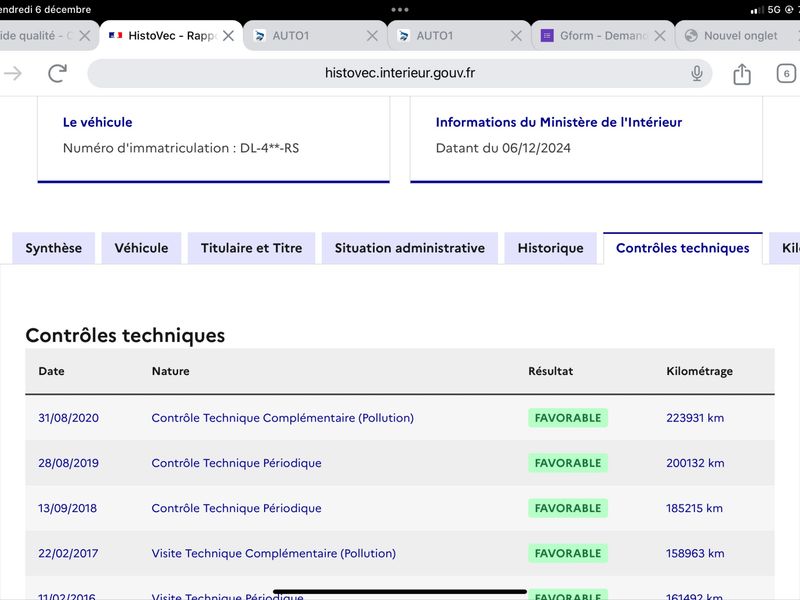The width and height of the screenshot is (800, 600).
Task: Click the date 31/08/2020
Action: tap(68, 418)
